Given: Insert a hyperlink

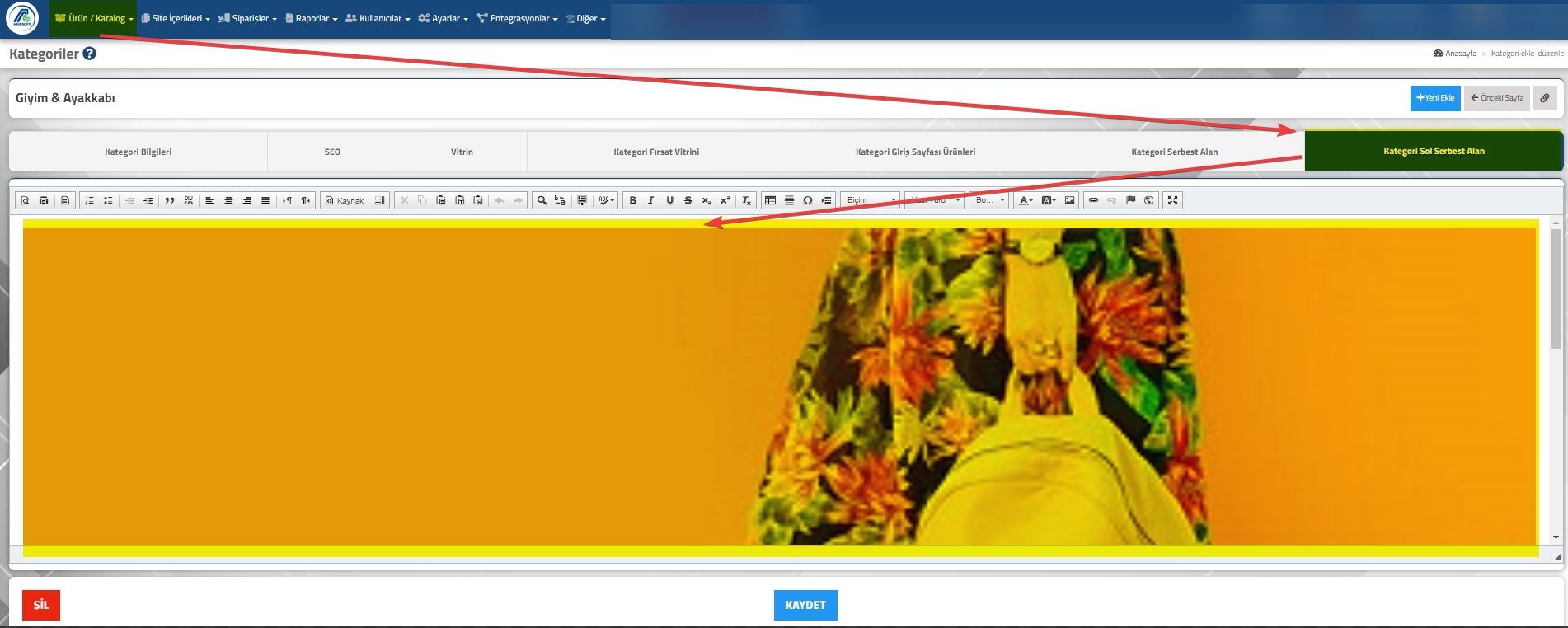Looking at the screenshot, I should 1093,200.
